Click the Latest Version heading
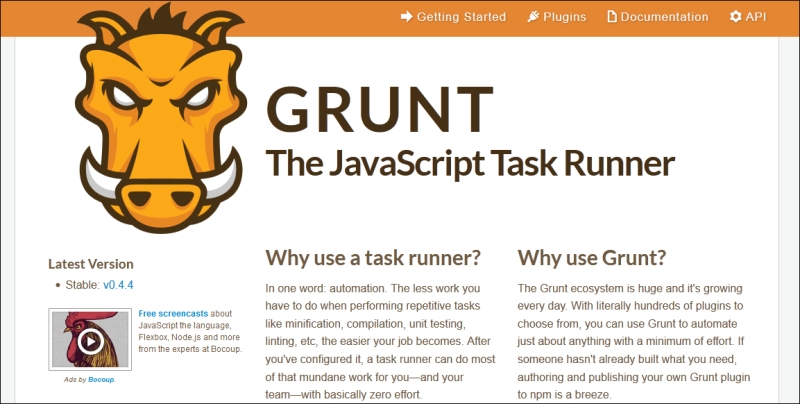 91,264
